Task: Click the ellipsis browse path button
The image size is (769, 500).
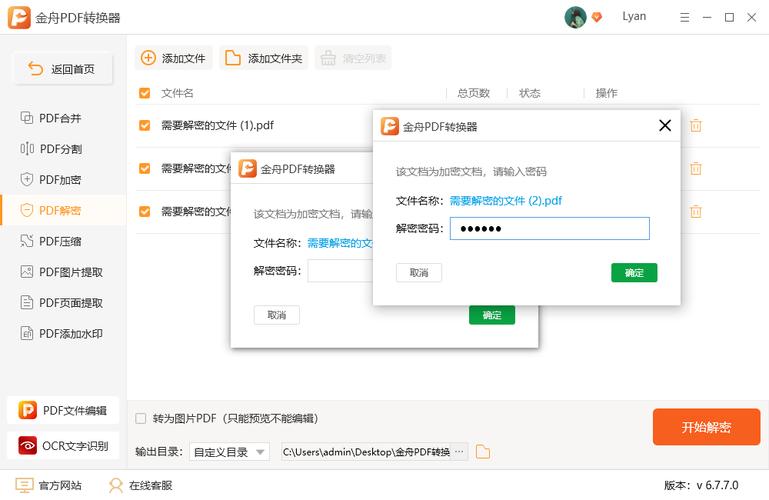Action: pyautogui.click(x=460, y=451)
